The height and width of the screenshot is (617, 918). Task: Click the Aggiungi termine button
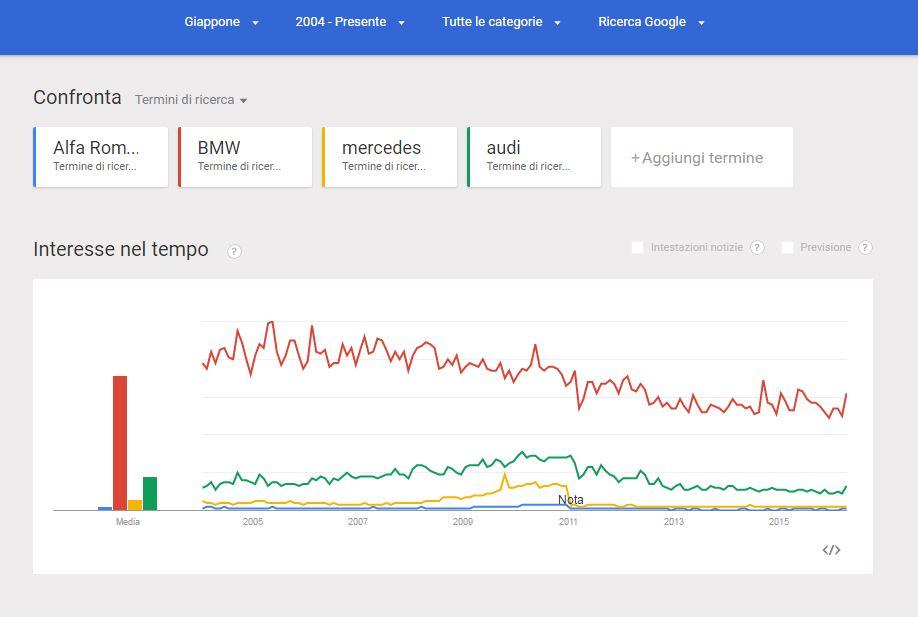[x=702, y=157]
